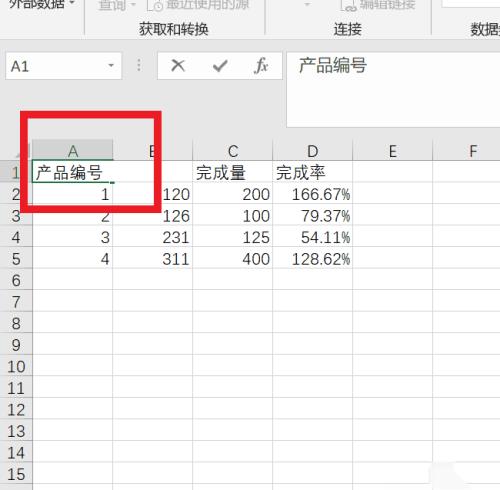Select column C header

coord(233,151)
